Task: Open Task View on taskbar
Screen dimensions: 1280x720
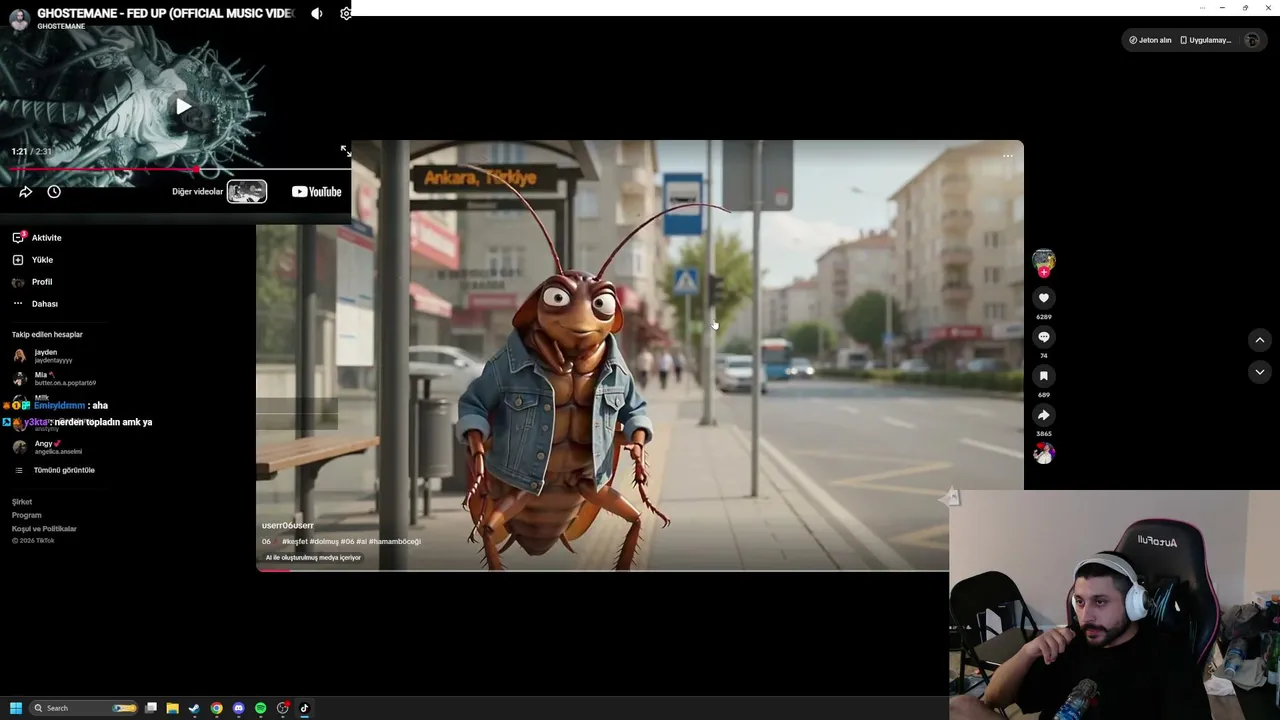Action: pos(151,708)
